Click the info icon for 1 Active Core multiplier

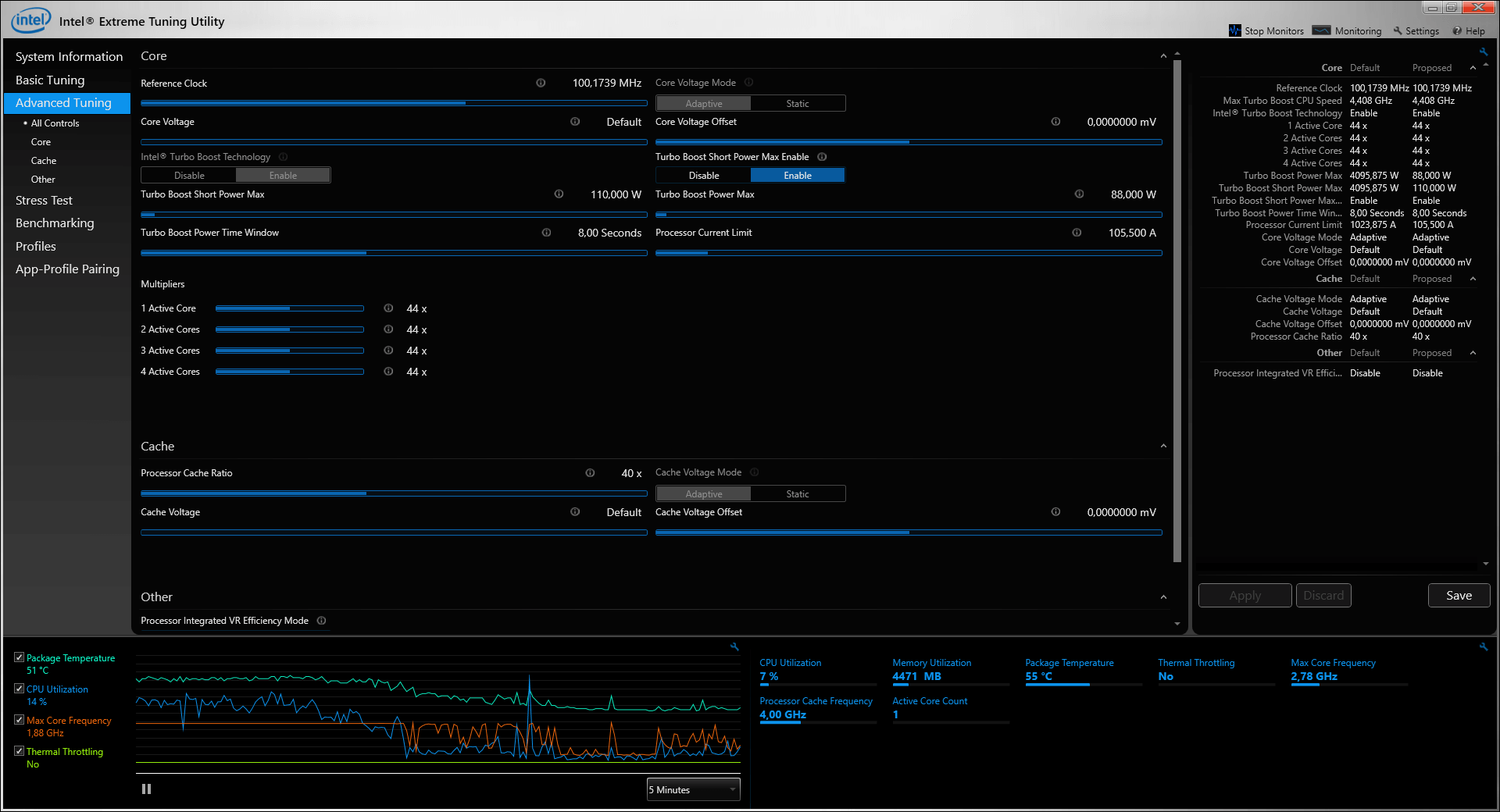click(388, 308)
